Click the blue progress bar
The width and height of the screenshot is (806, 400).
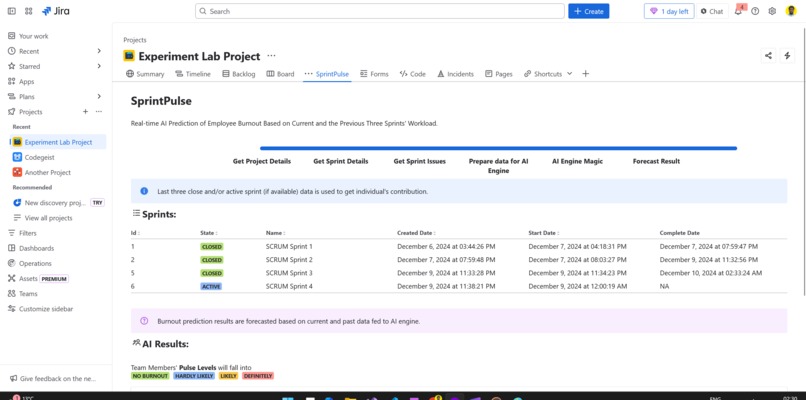(x=498, y=148)
